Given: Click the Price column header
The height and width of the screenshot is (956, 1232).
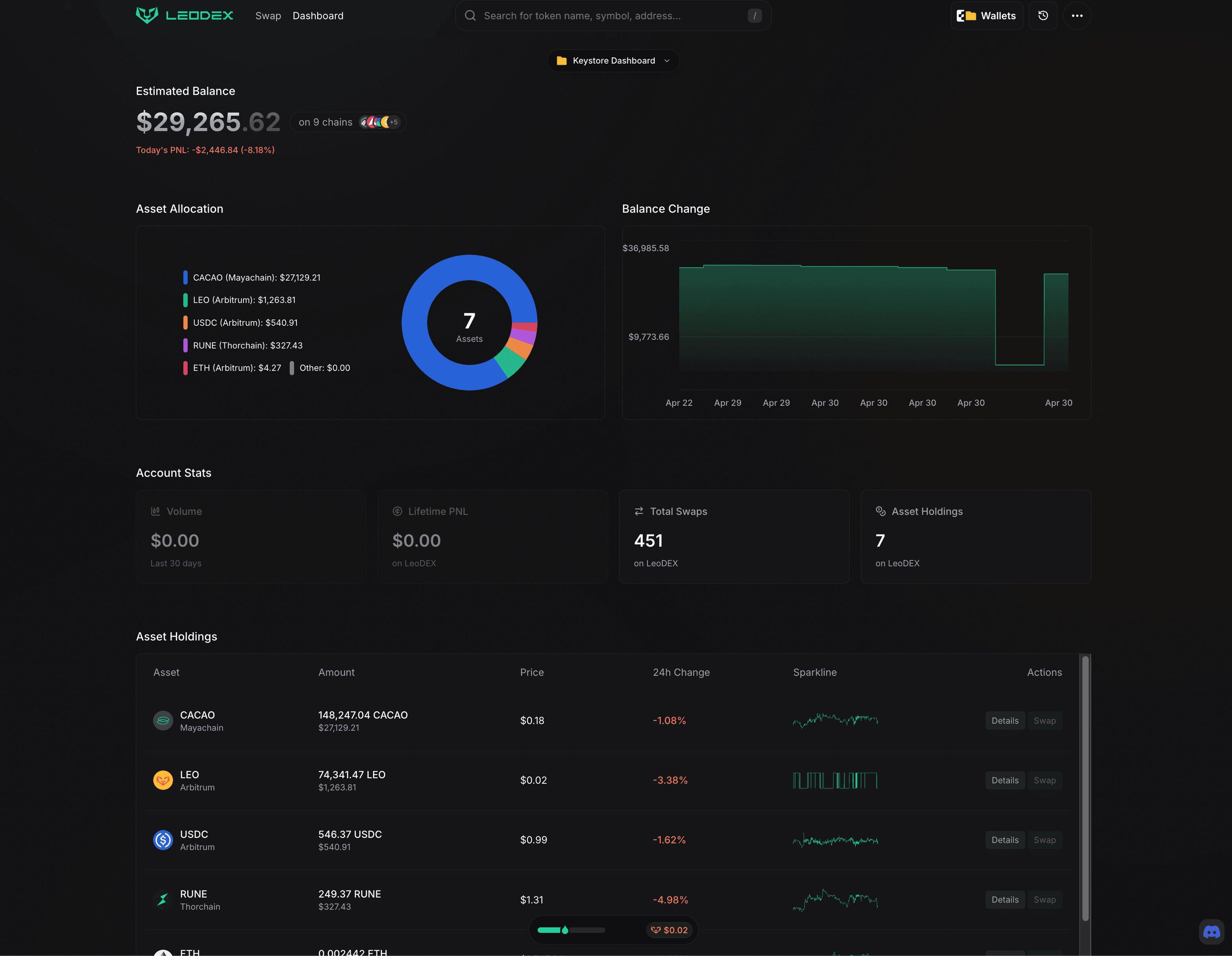Looking at the screenshot, I should click(x=532, y=672).
